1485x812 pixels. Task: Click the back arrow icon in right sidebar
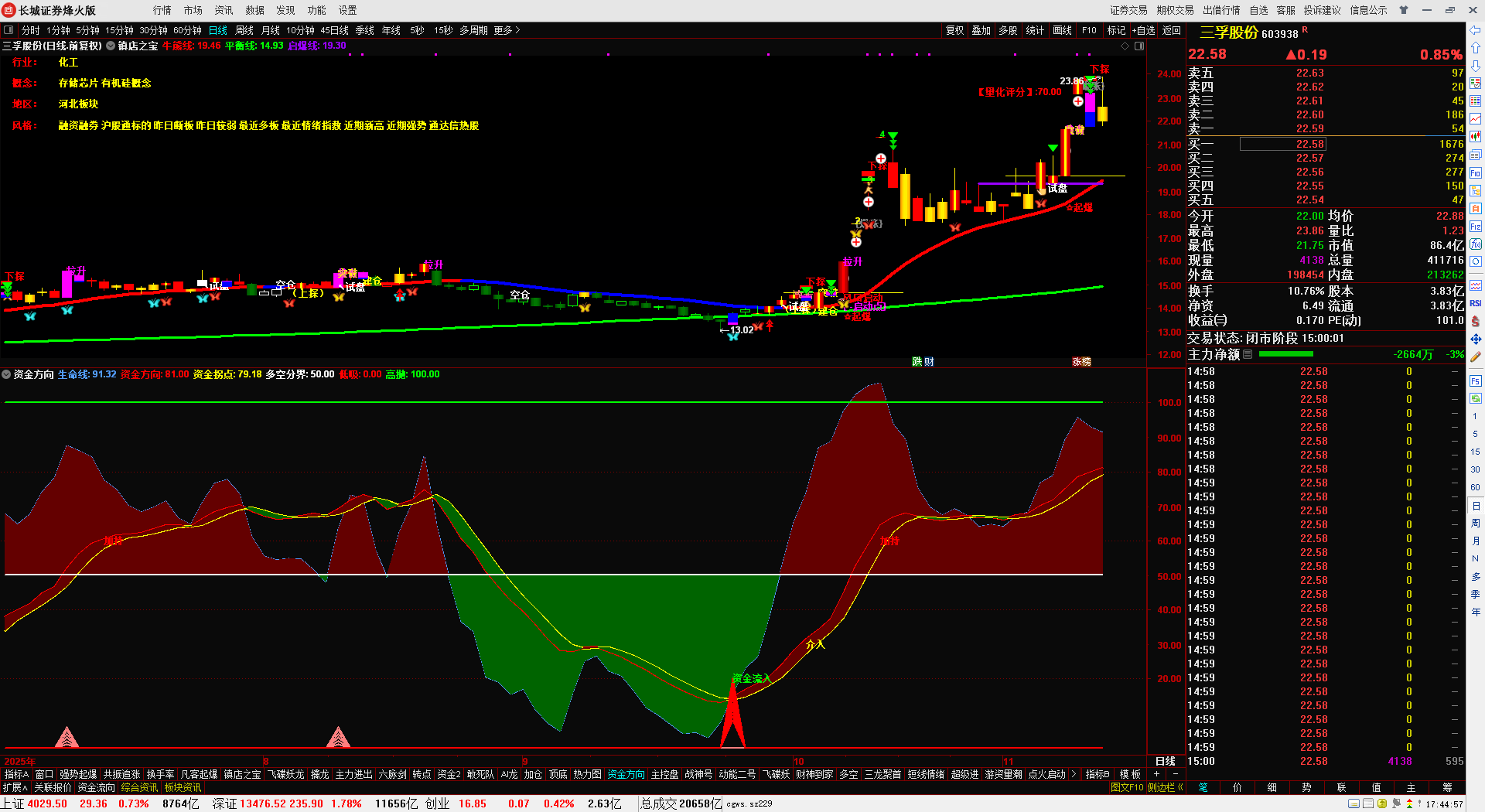1476,30
